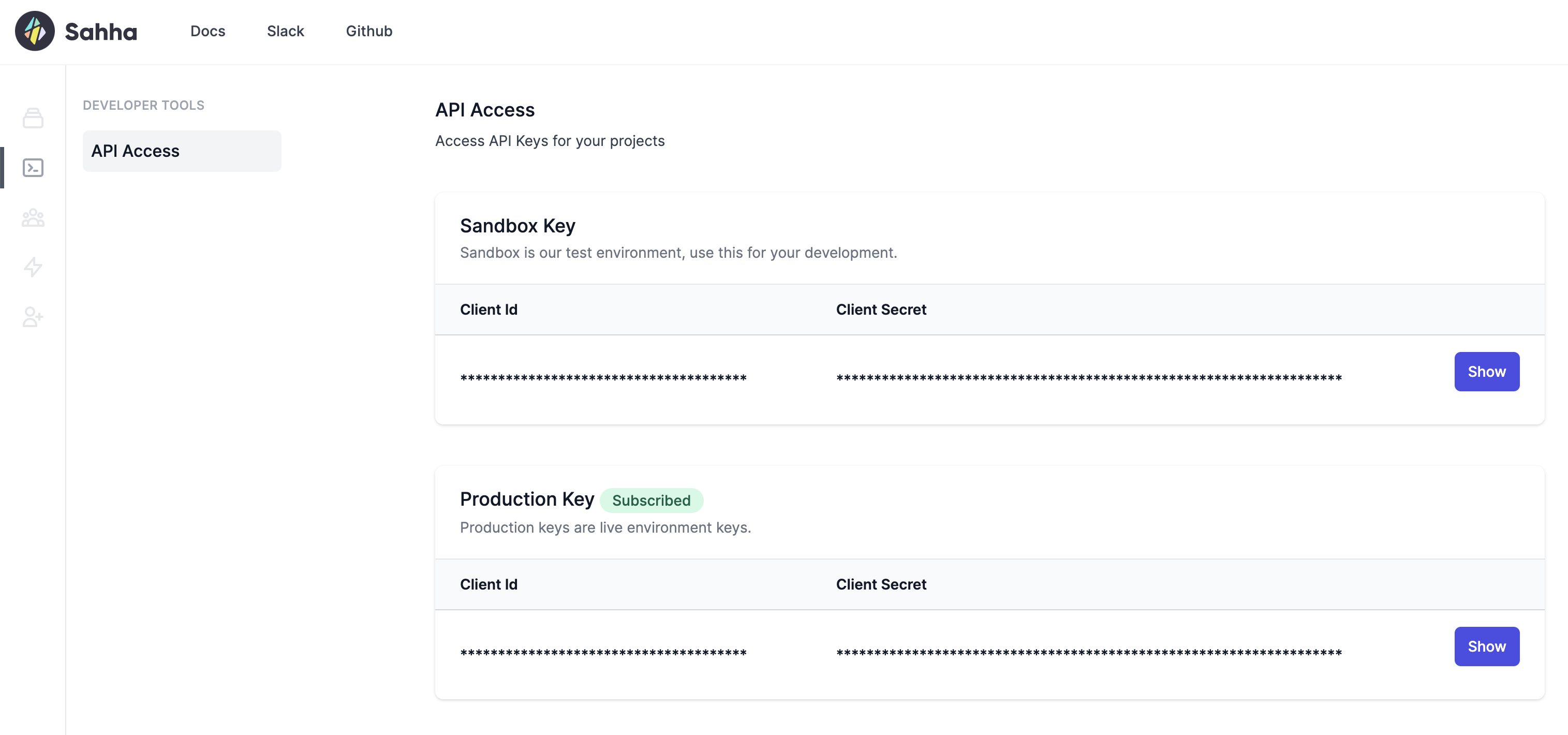Click the Sahha logo icon
Image resolution: width=1568 pixels, height=735 pixels.
35,31
